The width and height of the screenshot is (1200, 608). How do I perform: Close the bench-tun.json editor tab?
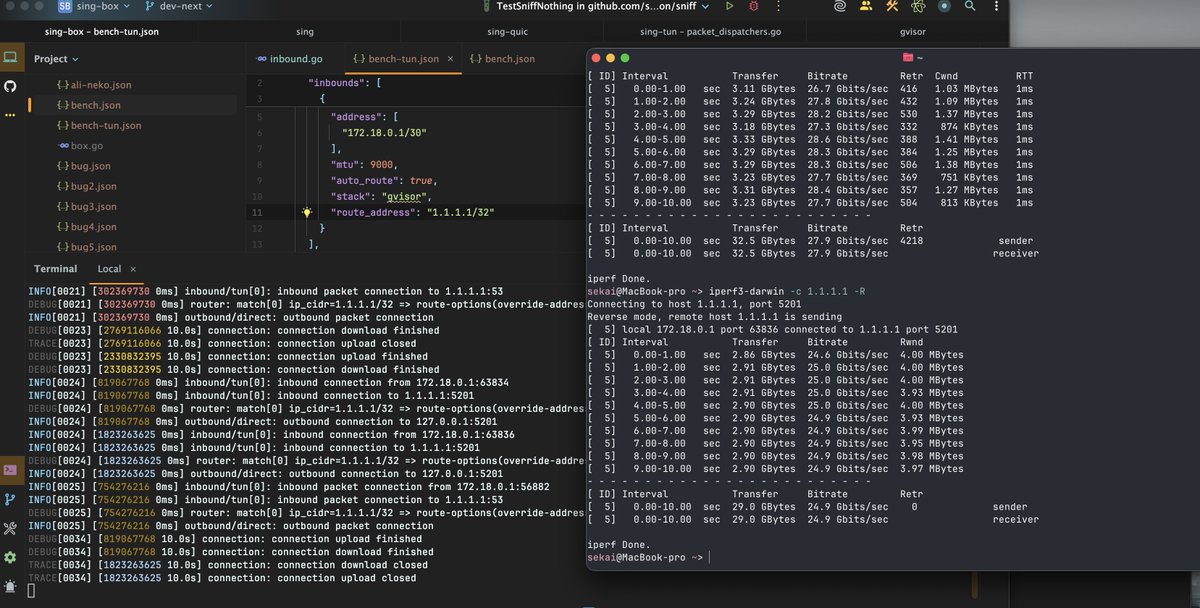point(451,59)
